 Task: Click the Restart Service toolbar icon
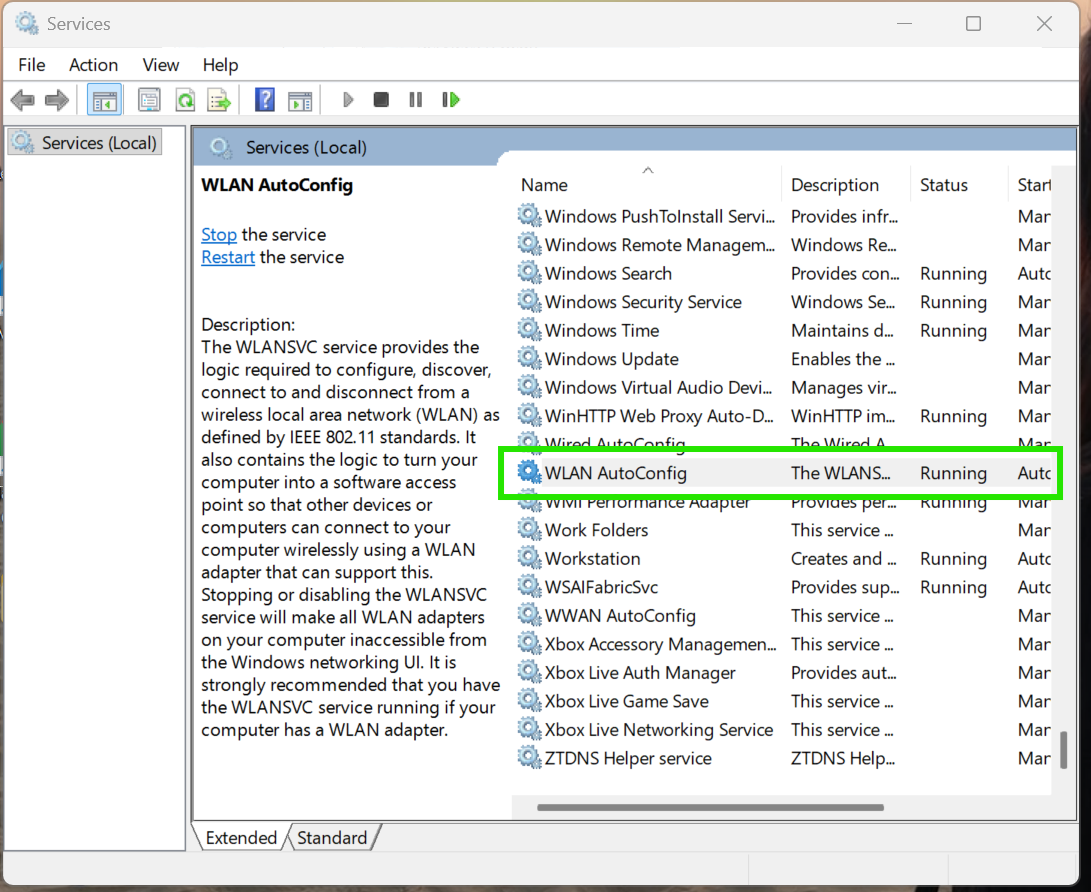pos(451,100)
